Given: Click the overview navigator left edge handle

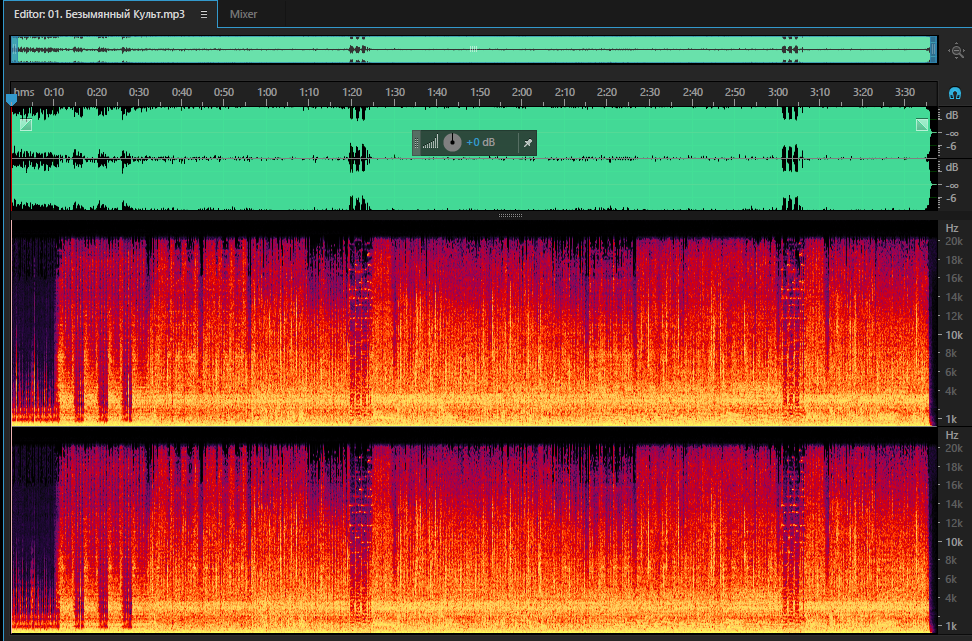Looking at the screenshot, I should [x=14, y=50].
